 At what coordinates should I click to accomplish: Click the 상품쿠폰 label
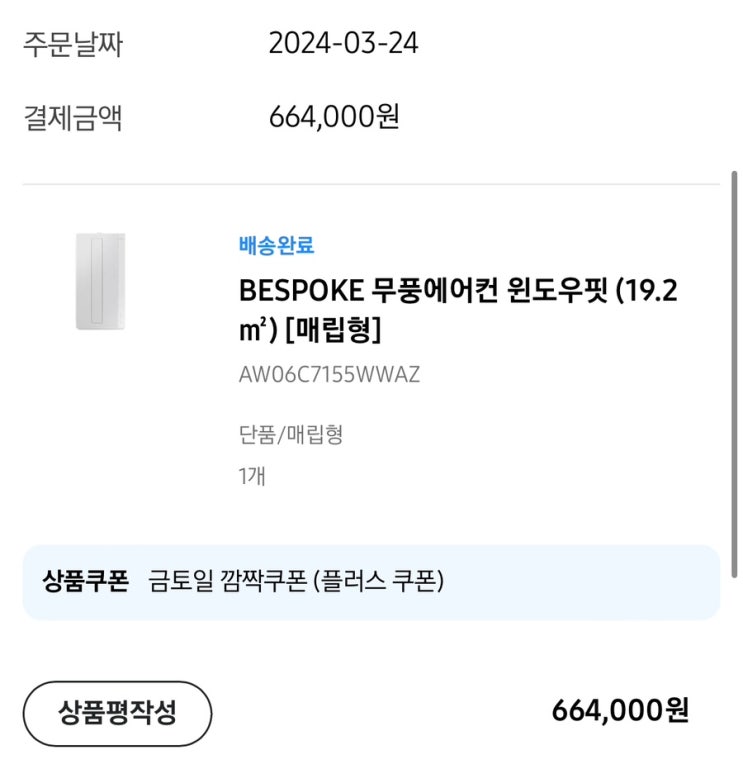point(86,581)
